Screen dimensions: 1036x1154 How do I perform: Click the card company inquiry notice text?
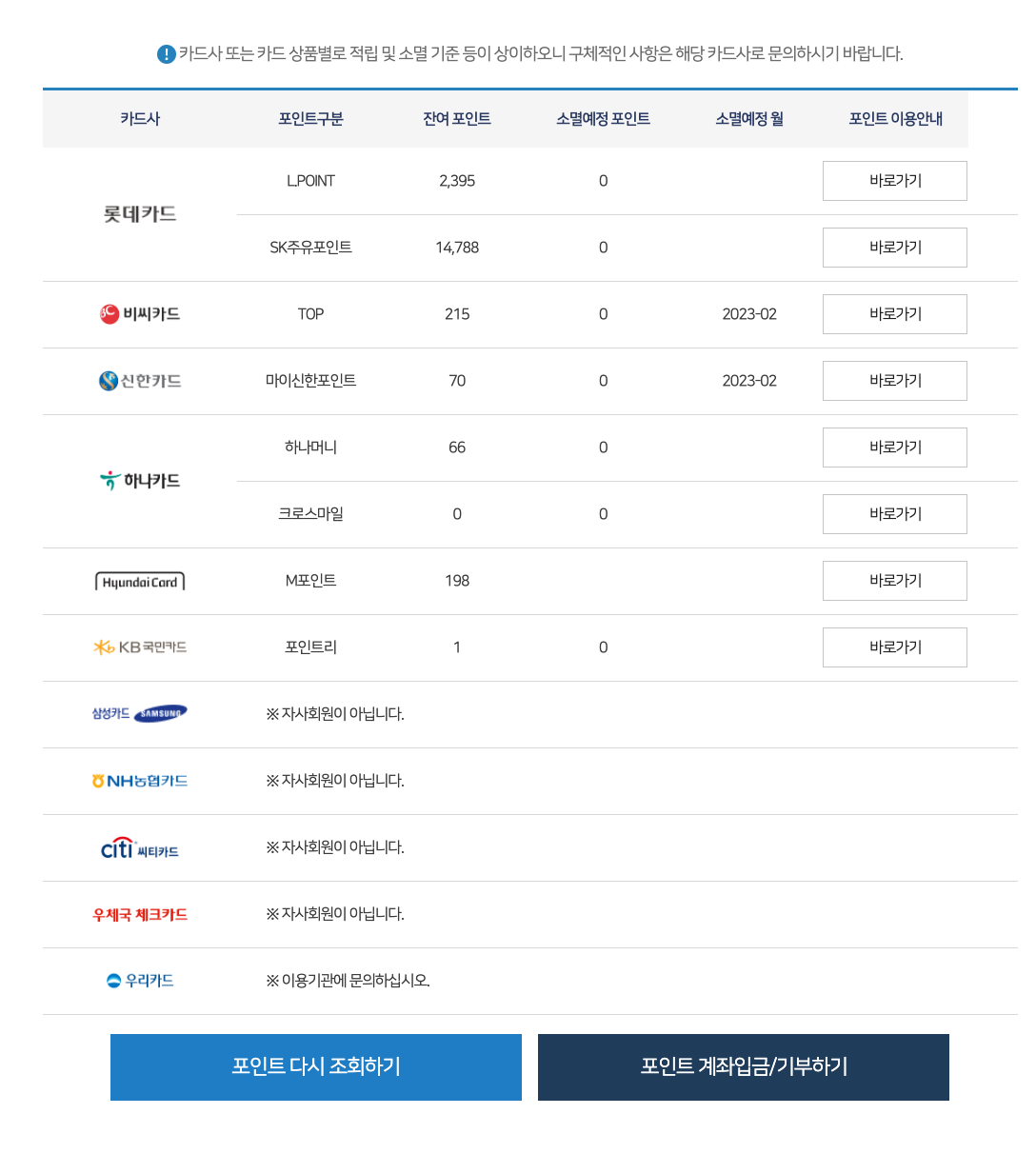tap(541, 54)
